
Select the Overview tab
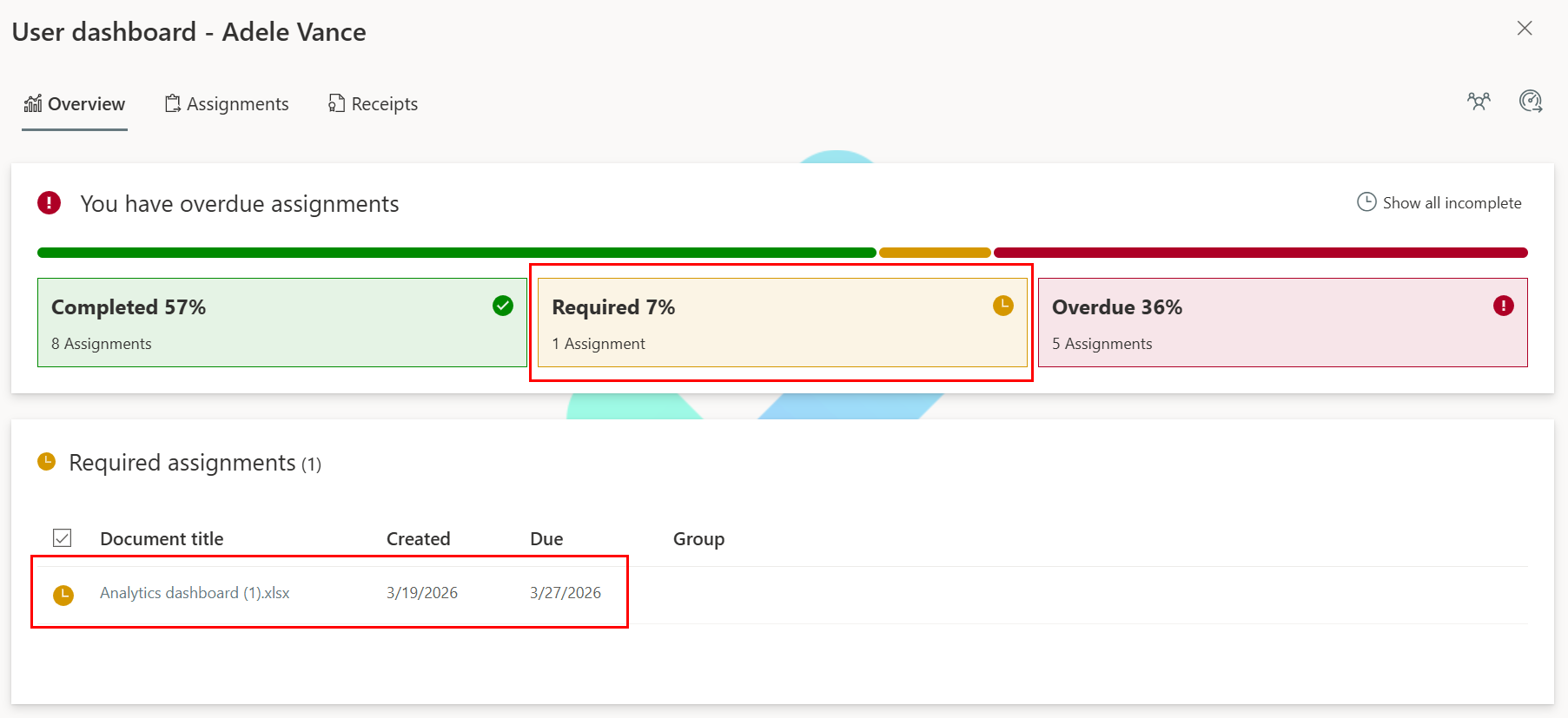tap(75, 103)
